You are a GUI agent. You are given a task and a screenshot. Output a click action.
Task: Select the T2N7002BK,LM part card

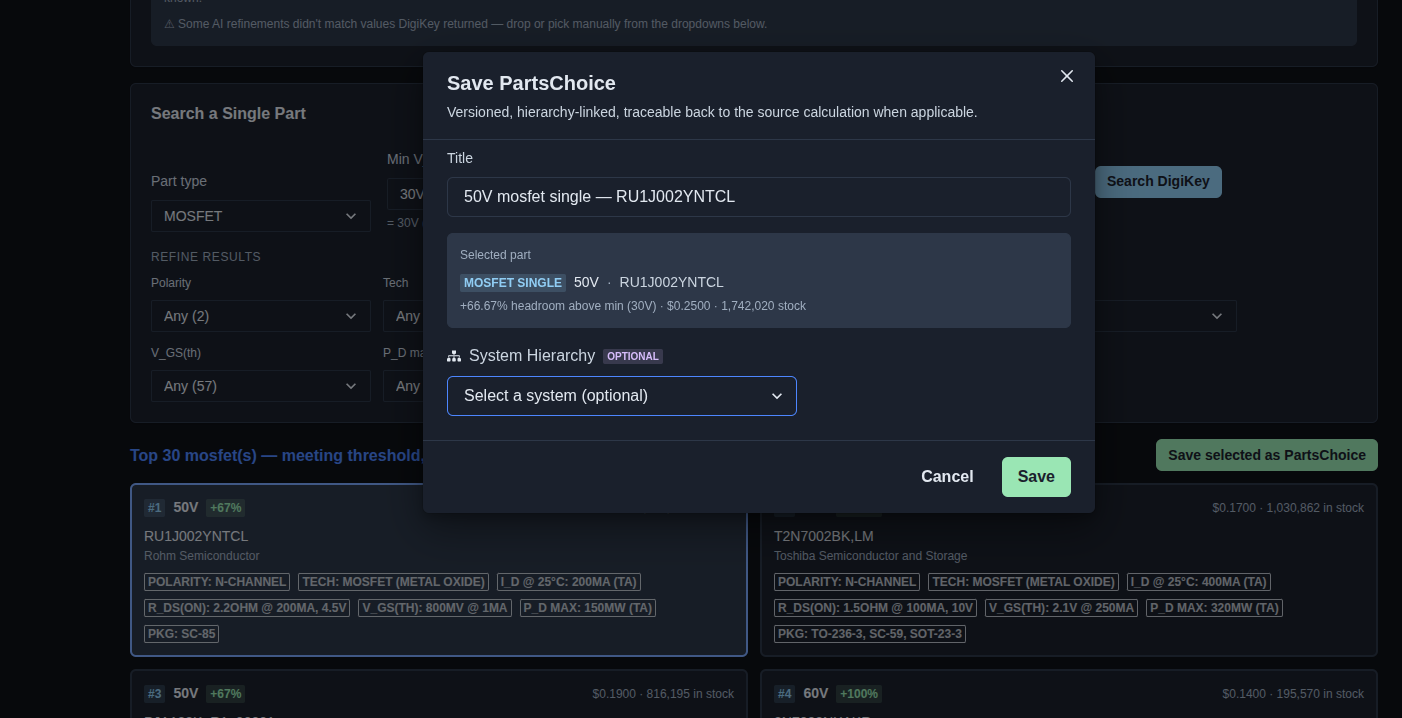(1069, 570)
